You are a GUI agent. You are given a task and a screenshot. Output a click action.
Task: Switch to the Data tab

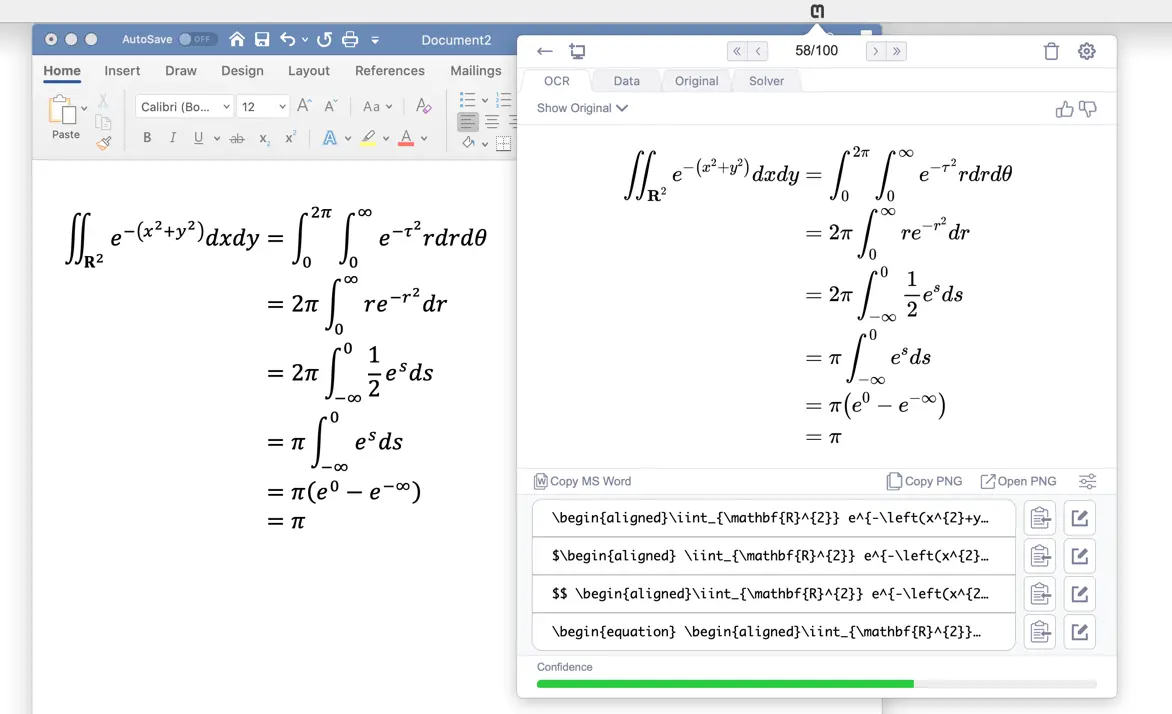click(626, 81)
